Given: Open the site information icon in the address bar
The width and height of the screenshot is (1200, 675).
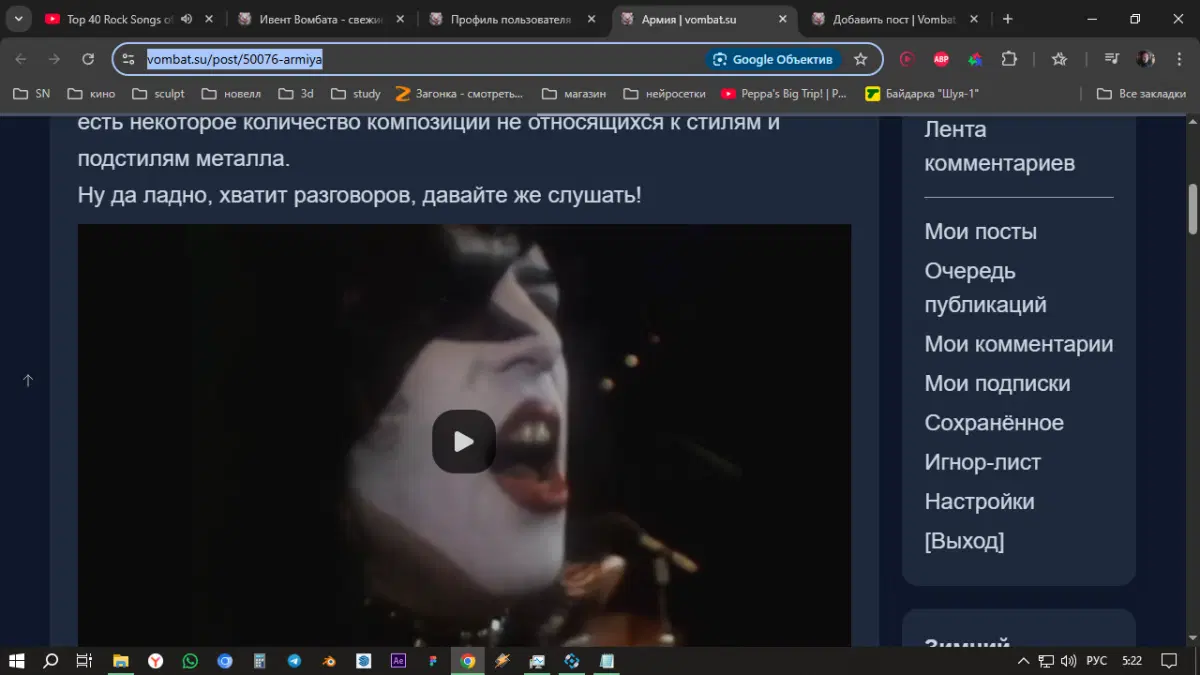Looking at the screenshot, I should (128, 59).
